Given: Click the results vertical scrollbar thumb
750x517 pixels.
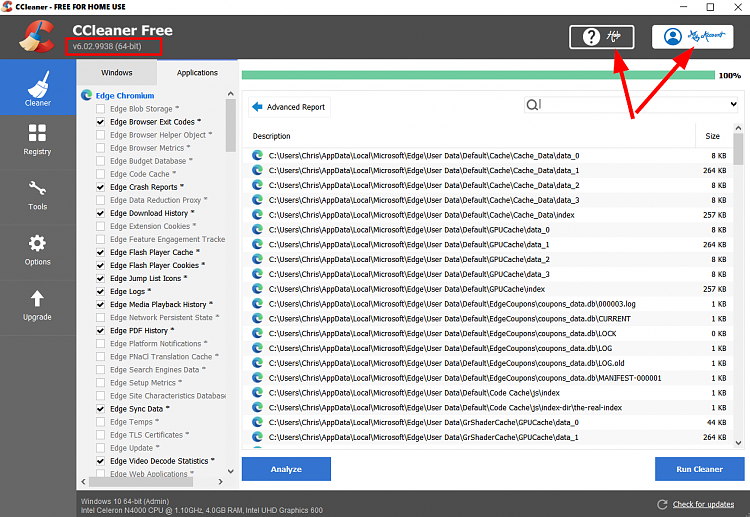Looking at the screenshot, I should [x=738, y=149].
